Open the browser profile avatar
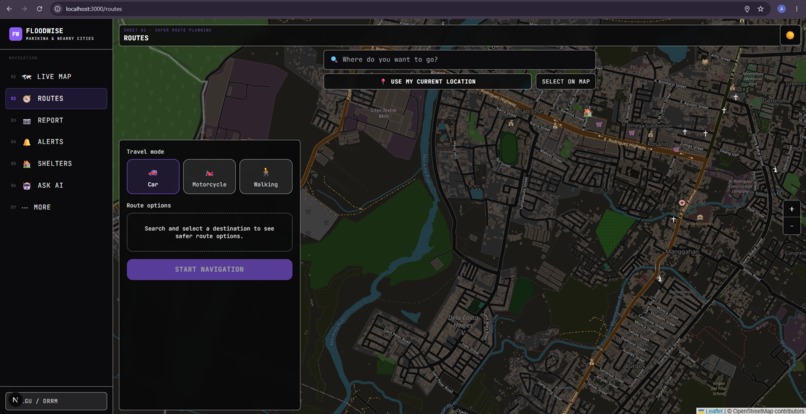 click(x=781, y=9)
